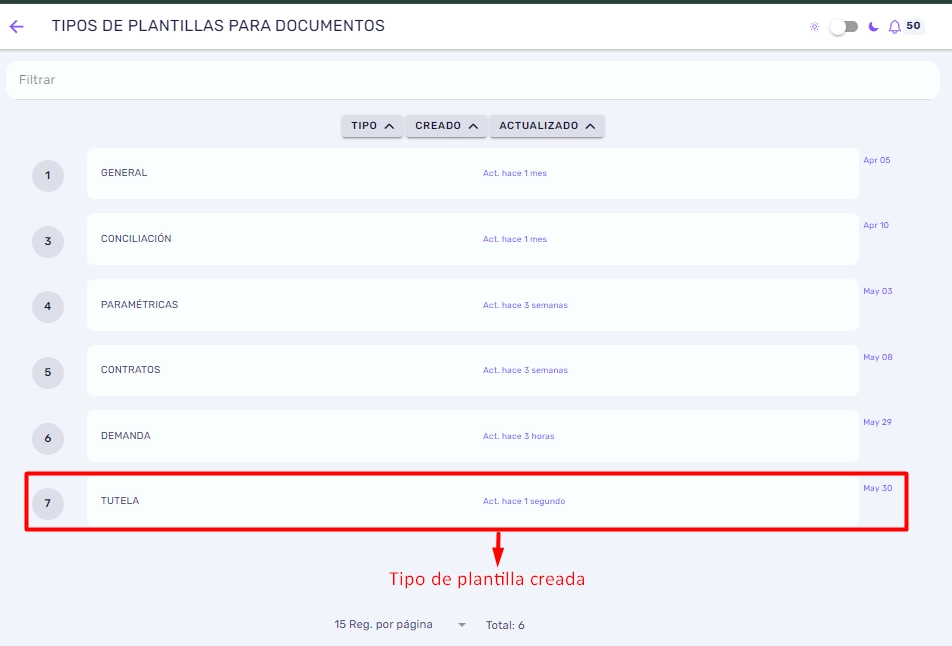This screenshot has height=646, width=952.
Task: Click 'Act. hace 3 semanas' on CONTRATOS row
Action: (x=525, y=370)
